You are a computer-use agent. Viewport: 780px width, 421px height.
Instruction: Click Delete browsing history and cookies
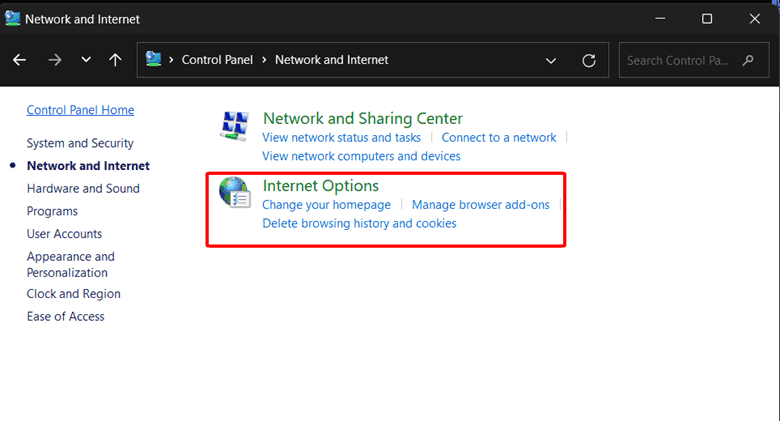[x=359, y=223]
